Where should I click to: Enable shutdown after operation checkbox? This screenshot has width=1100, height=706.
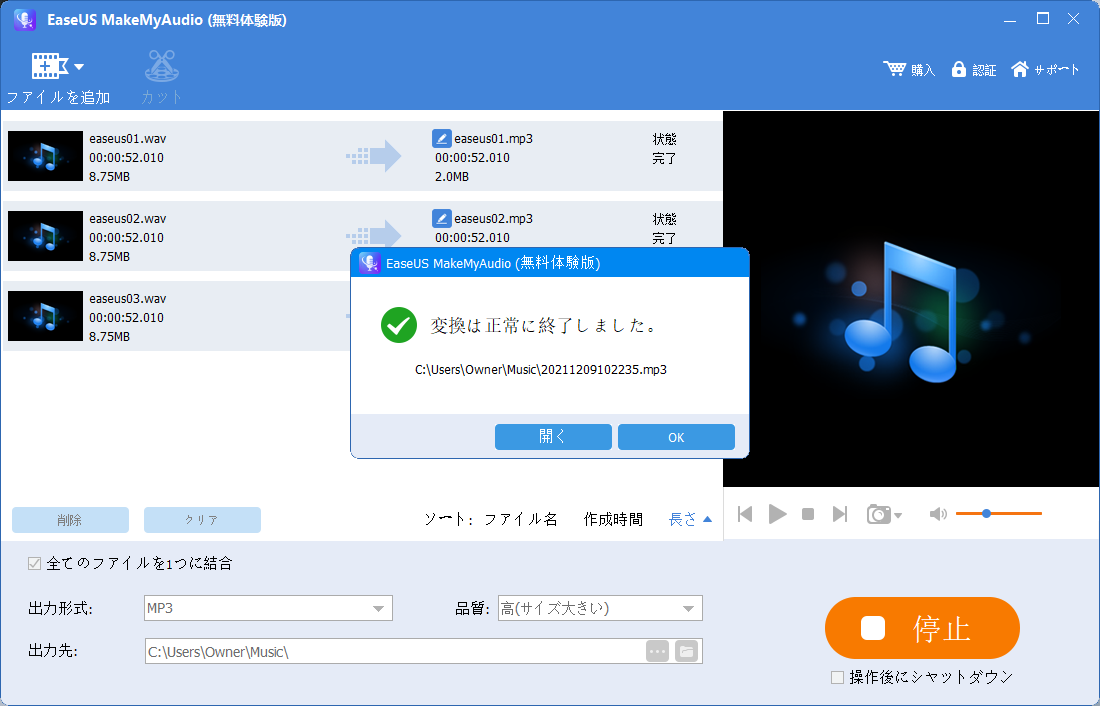[837, 677]
